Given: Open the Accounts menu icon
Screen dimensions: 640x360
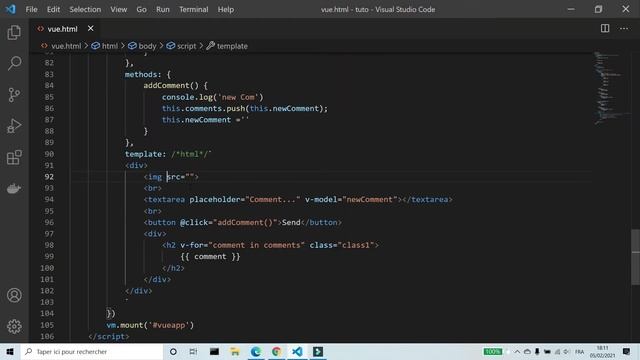Looking at the screenshot, I should pyautogui.click(x=14, y=295).
